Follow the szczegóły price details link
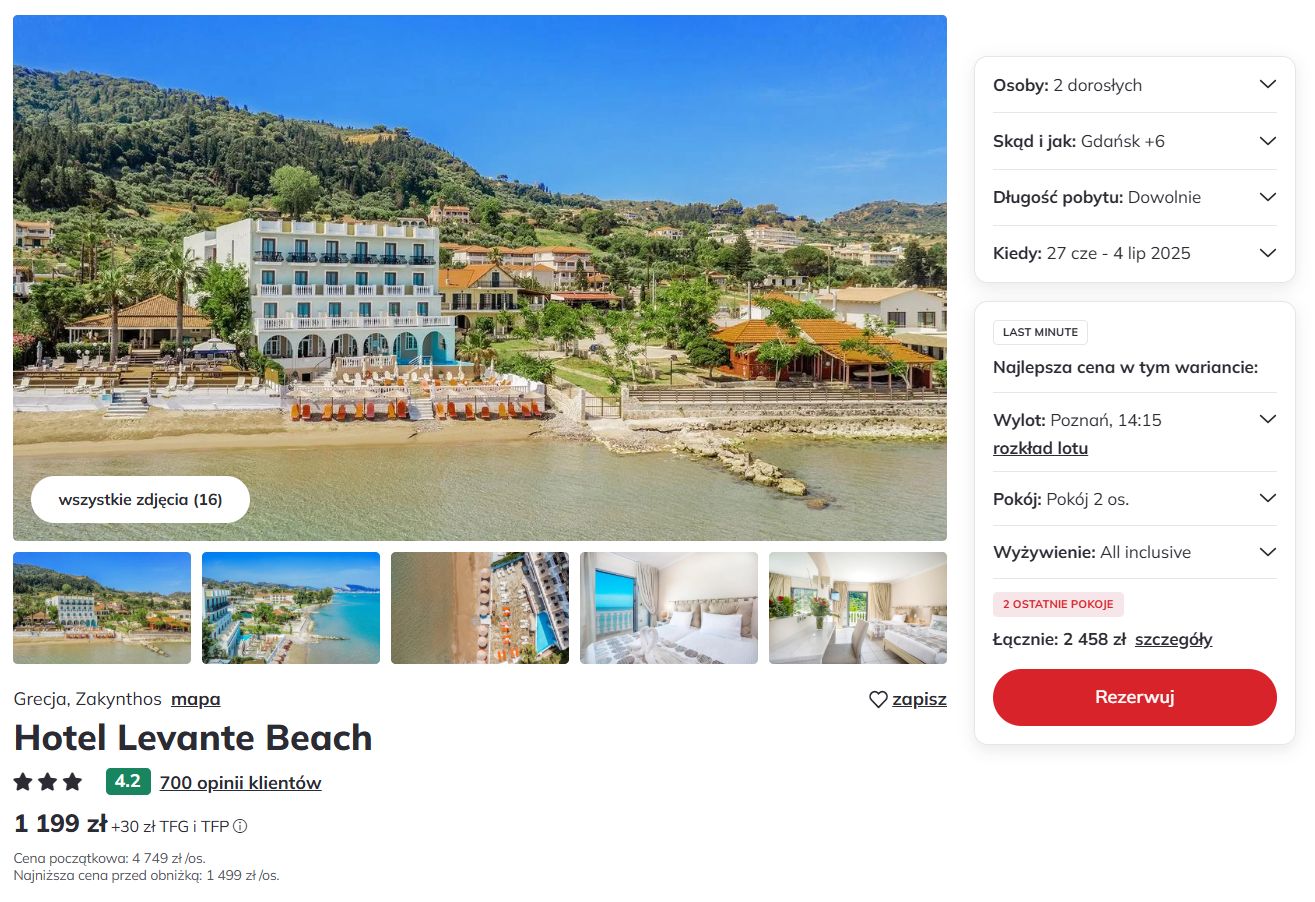The image size is (1315, 902). (x=1173, y=639)
